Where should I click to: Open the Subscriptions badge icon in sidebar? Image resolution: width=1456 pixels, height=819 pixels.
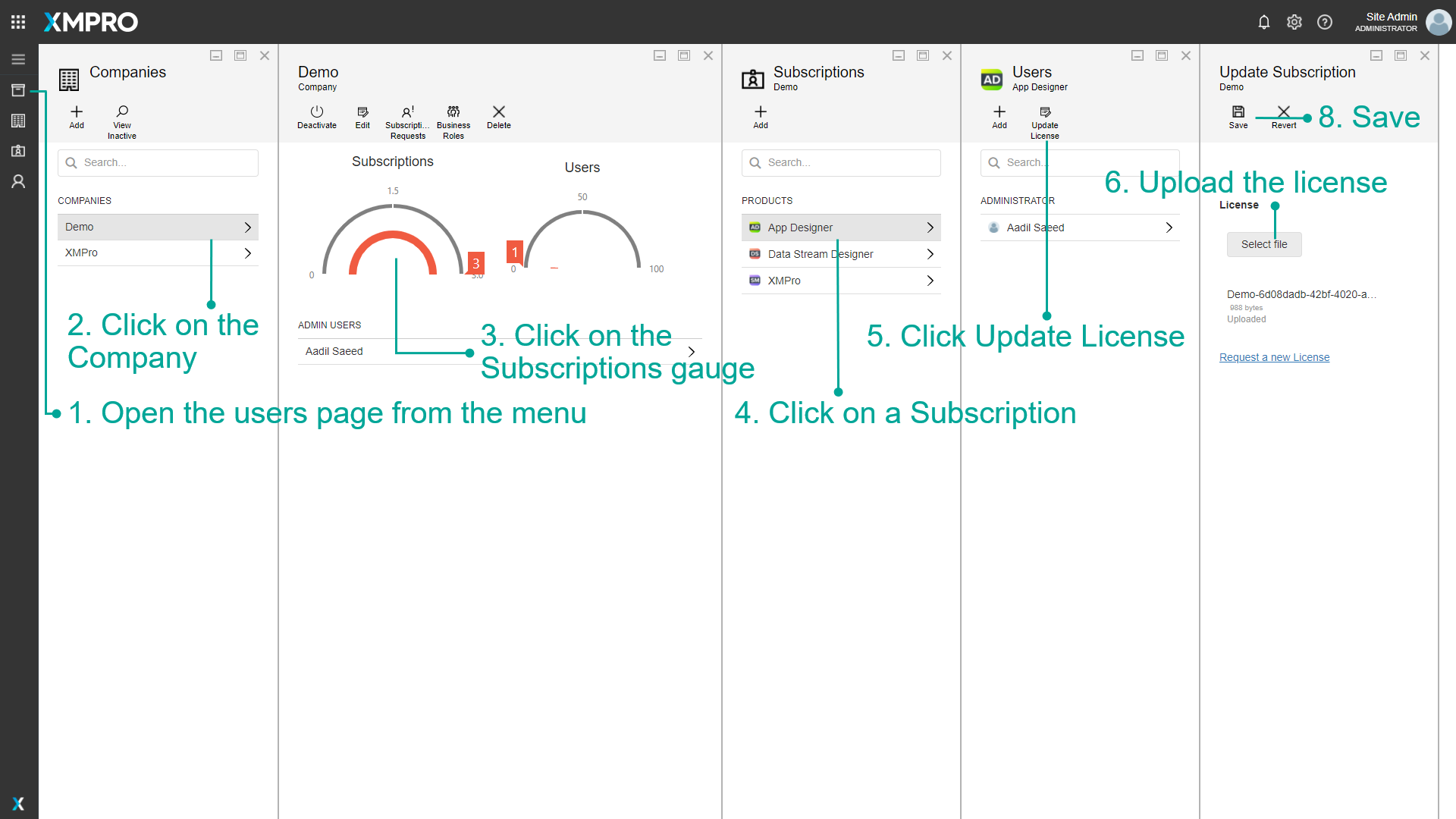pyautogui.click(x=18, y=151)
